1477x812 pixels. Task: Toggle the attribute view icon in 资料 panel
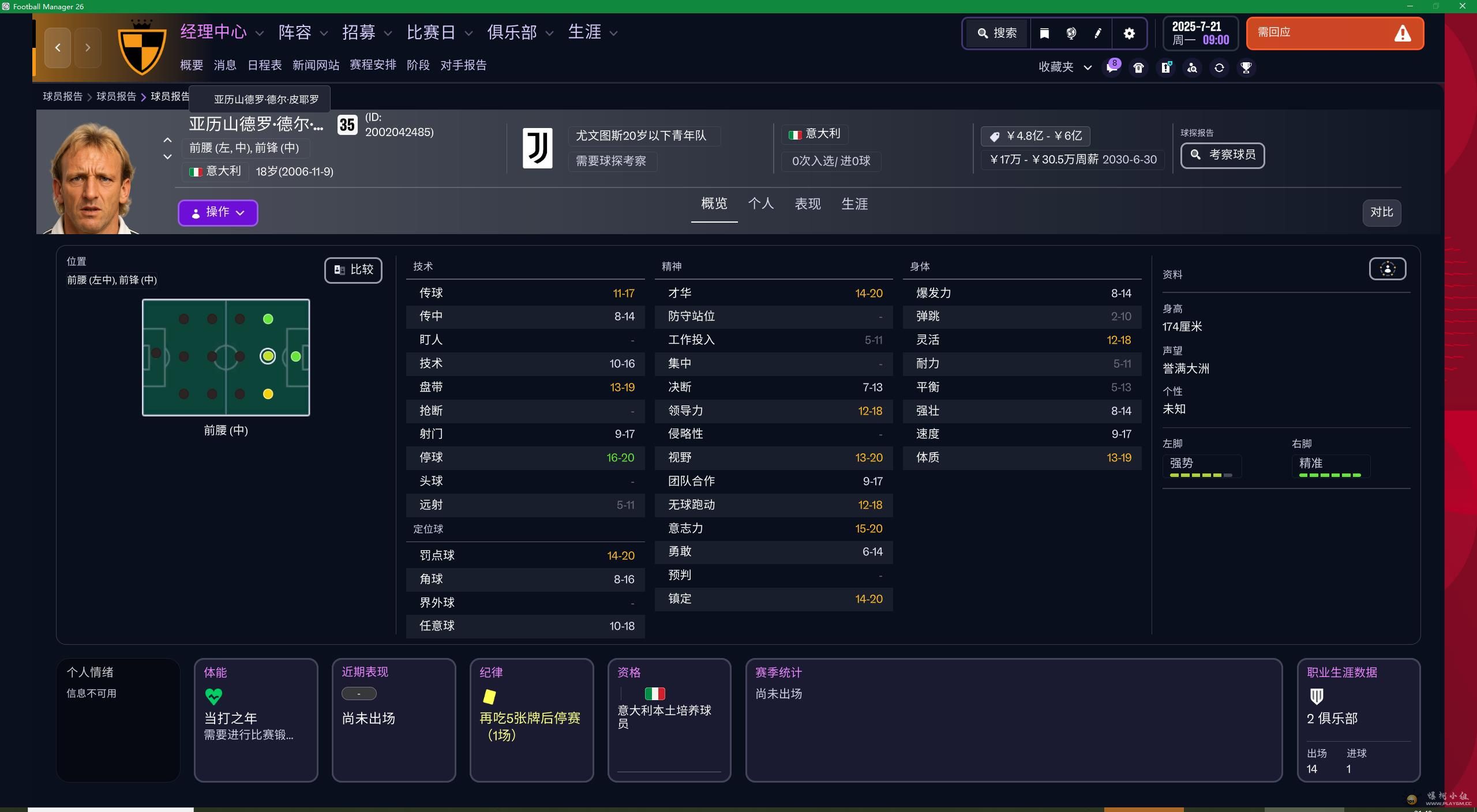1387,269
